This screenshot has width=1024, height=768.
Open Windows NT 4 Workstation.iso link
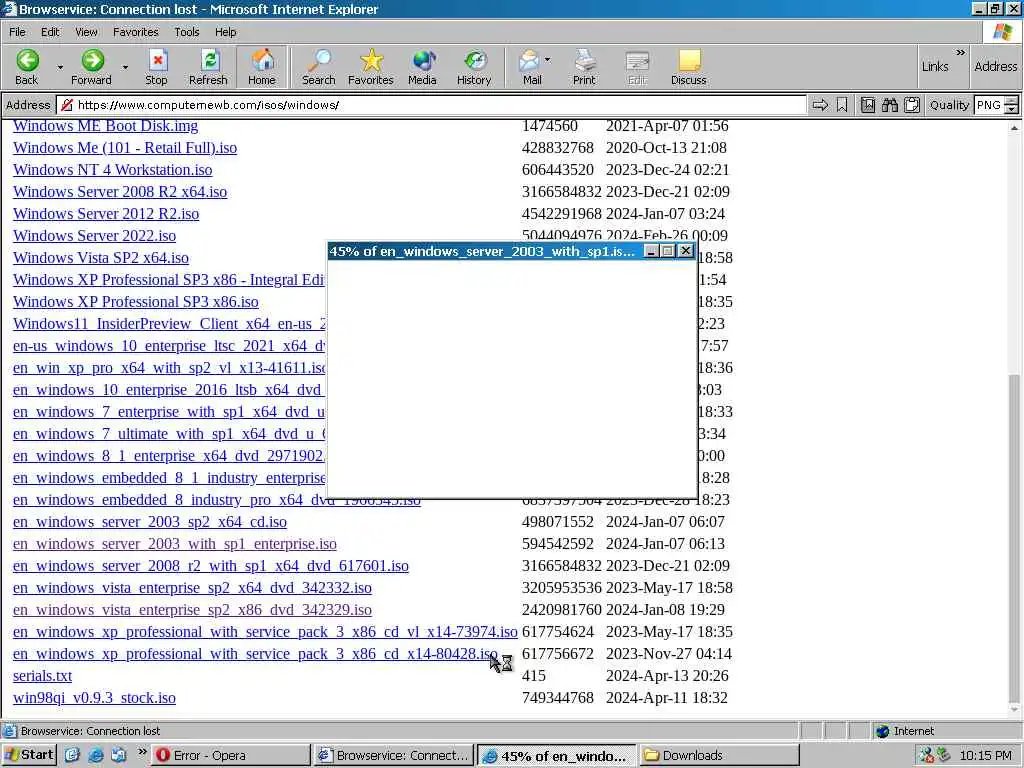(x=113, y=170)
